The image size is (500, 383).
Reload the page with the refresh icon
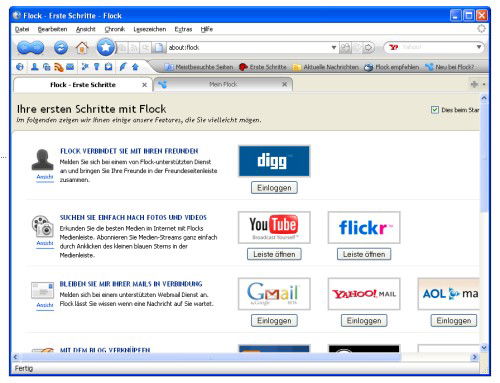click(x=61, y=48)
